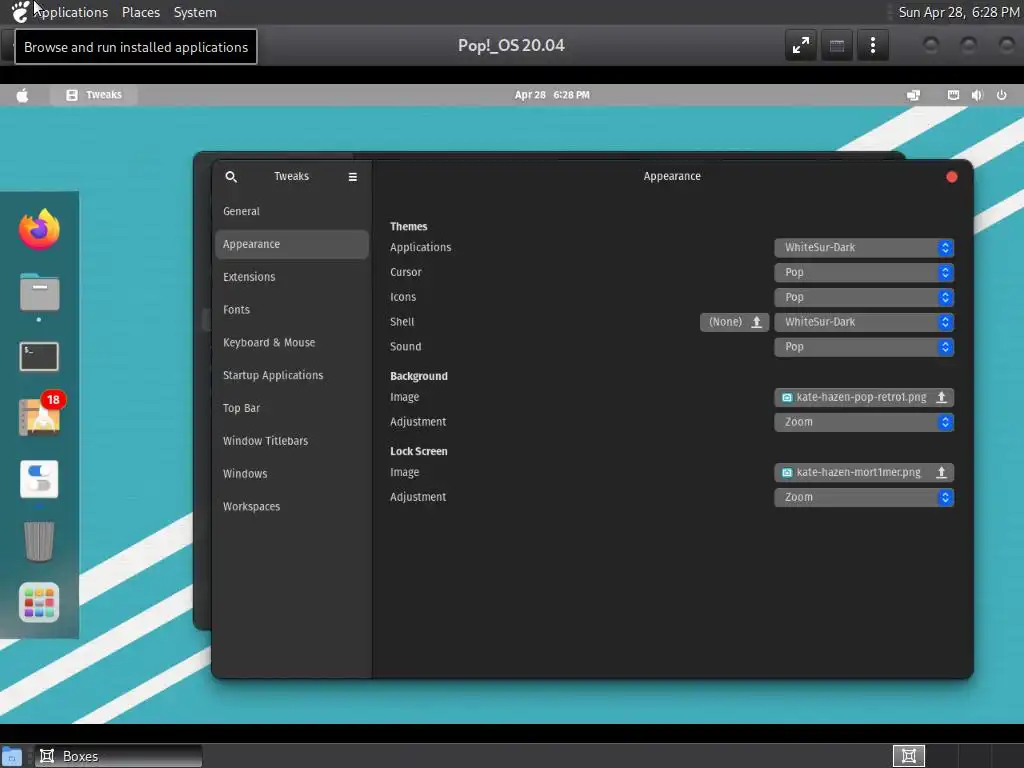Viewport: 1024px width, 768px height.
Task: Click the Apr 28 6:28 PM clock
Action: pyautogui.click(x=552, y=95)
